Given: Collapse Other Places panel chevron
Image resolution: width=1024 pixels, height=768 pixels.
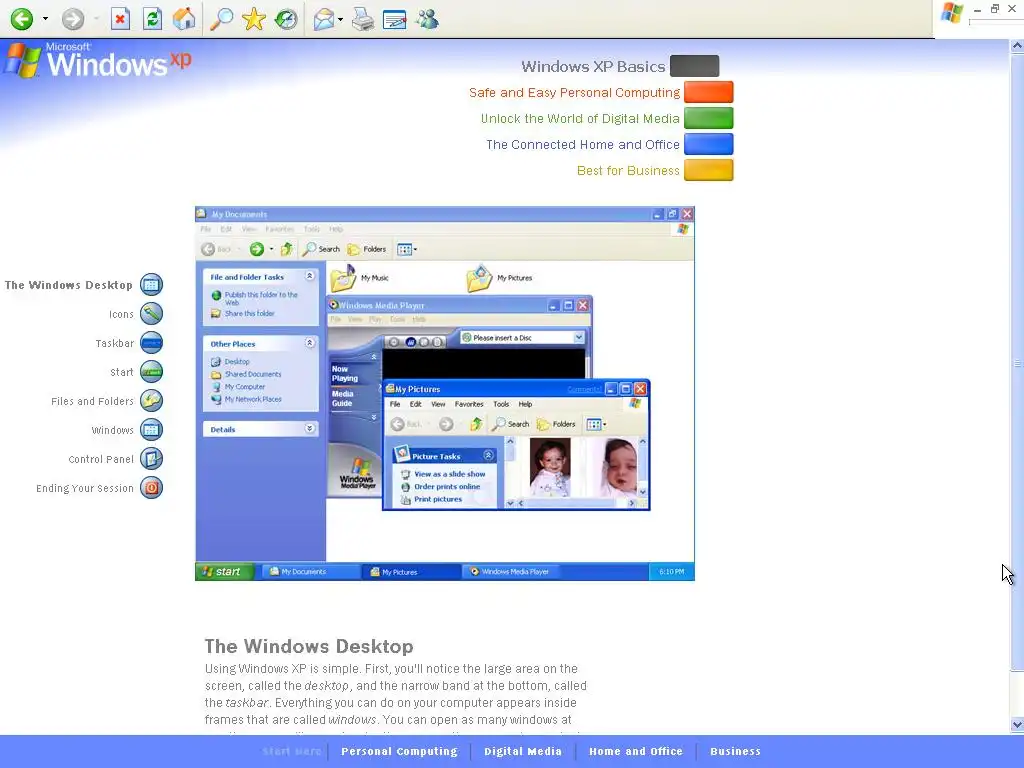Looking at the screenshot, I should [x=310, y=343].
